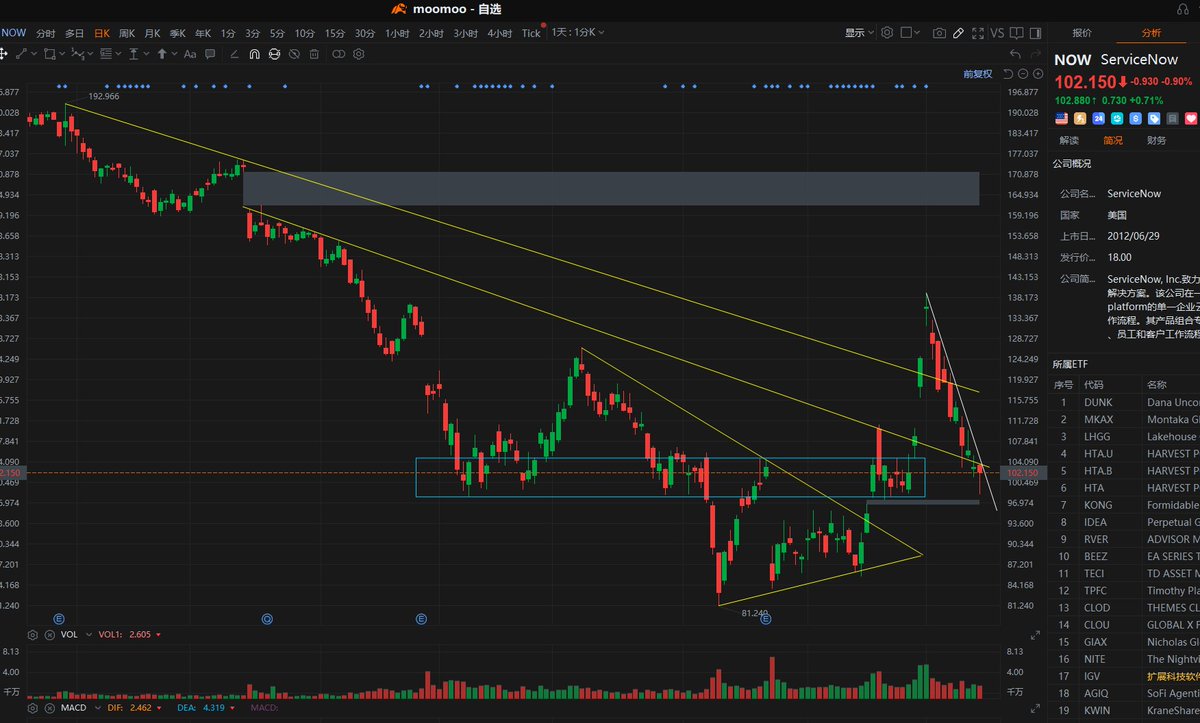Click the Tick timeframe button
This screenshot has height=723, width=1200.
pyautogui.click(x=531, y=33)
